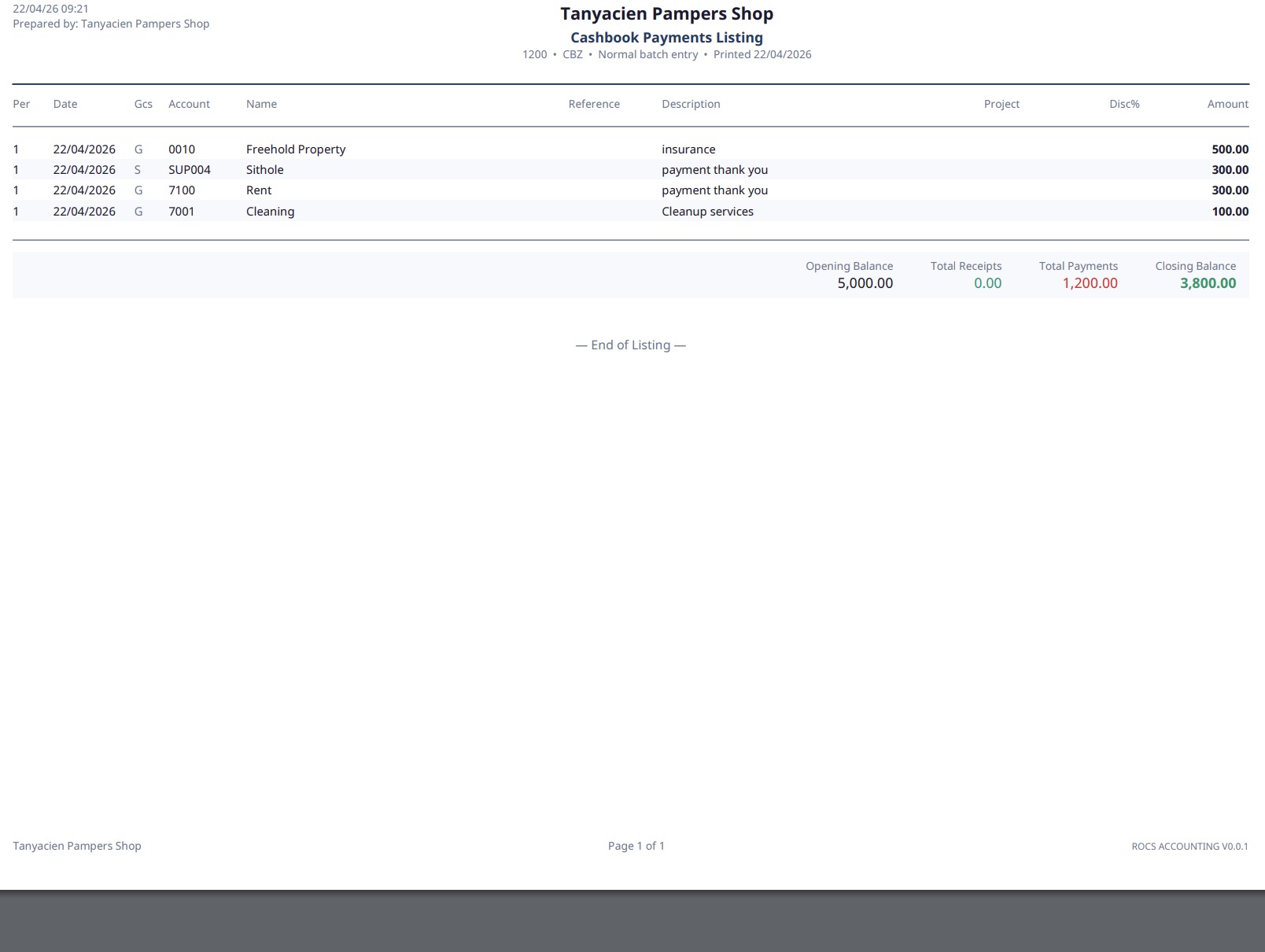
Task: Click the Amount column header
Action: pyautogui.click(x=1227, y=104)
